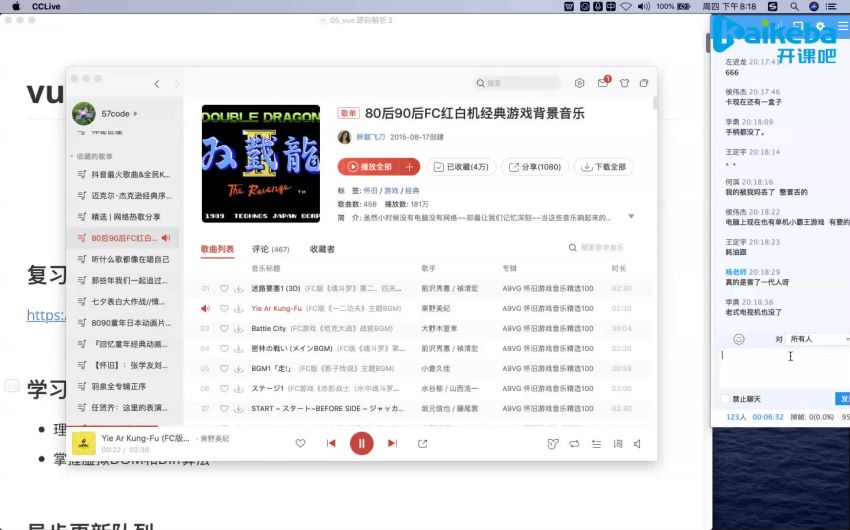
Task: Like the song ステージ1
Action: pyautogui.click(x=224, y=389)
